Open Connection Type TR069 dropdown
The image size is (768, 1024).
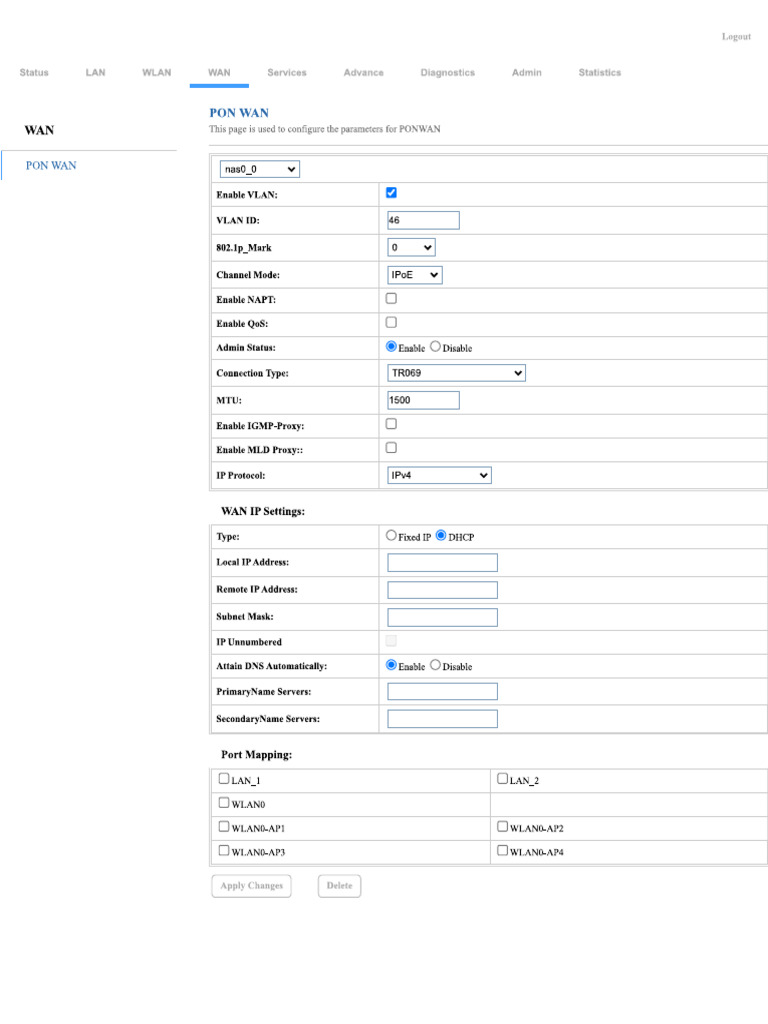(456, 373)
